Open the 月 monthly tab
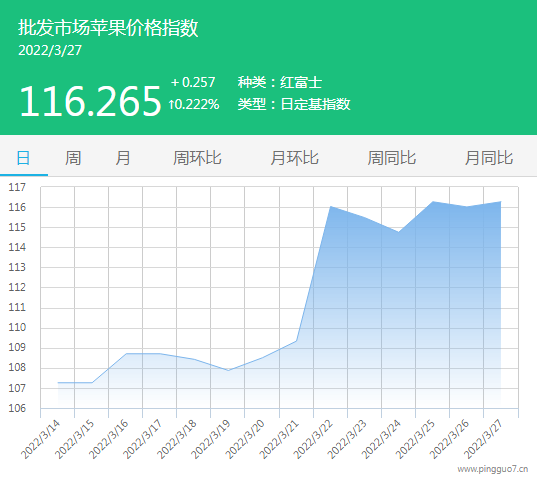 pyautogui.click(x=123, y=158)
